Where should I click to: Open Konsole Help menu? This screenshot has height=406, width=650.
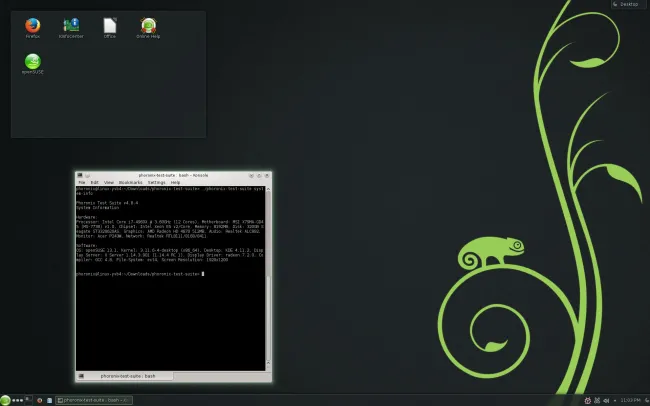[x=175, y=182]
